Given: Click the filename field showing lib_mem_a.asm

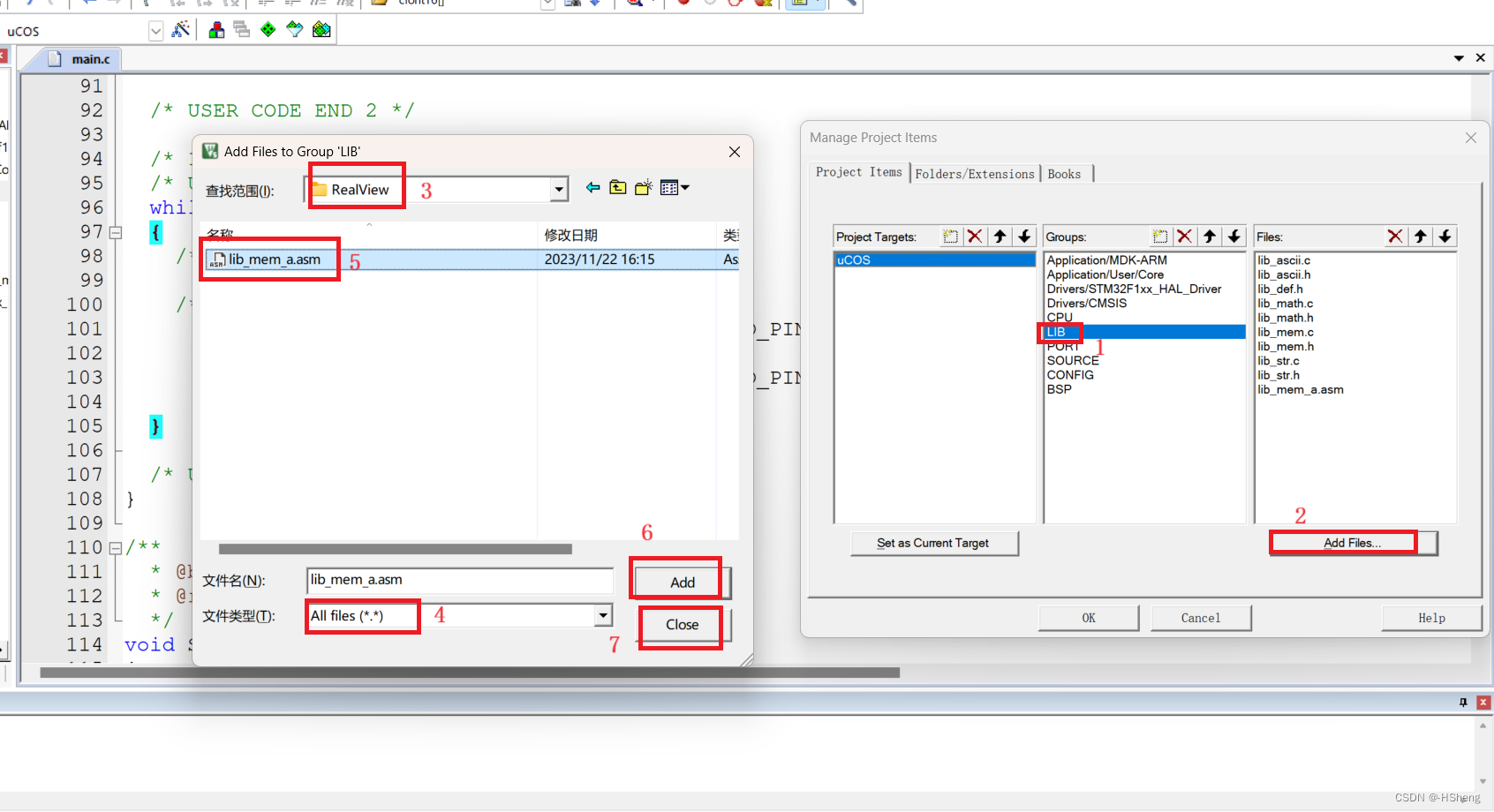Looking at the screenshot, I should (459, 580).
